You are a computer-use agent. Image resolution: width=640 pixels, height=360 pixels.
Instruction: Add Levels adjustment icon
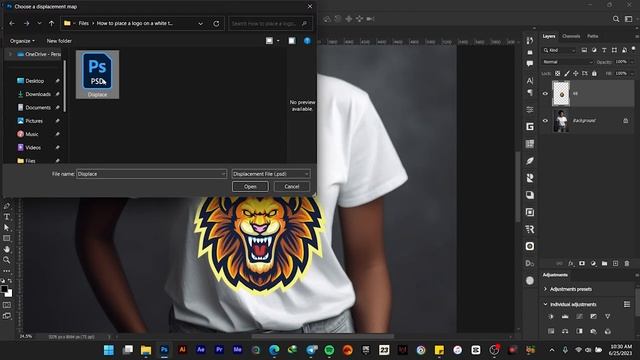[x=565, y=316]
